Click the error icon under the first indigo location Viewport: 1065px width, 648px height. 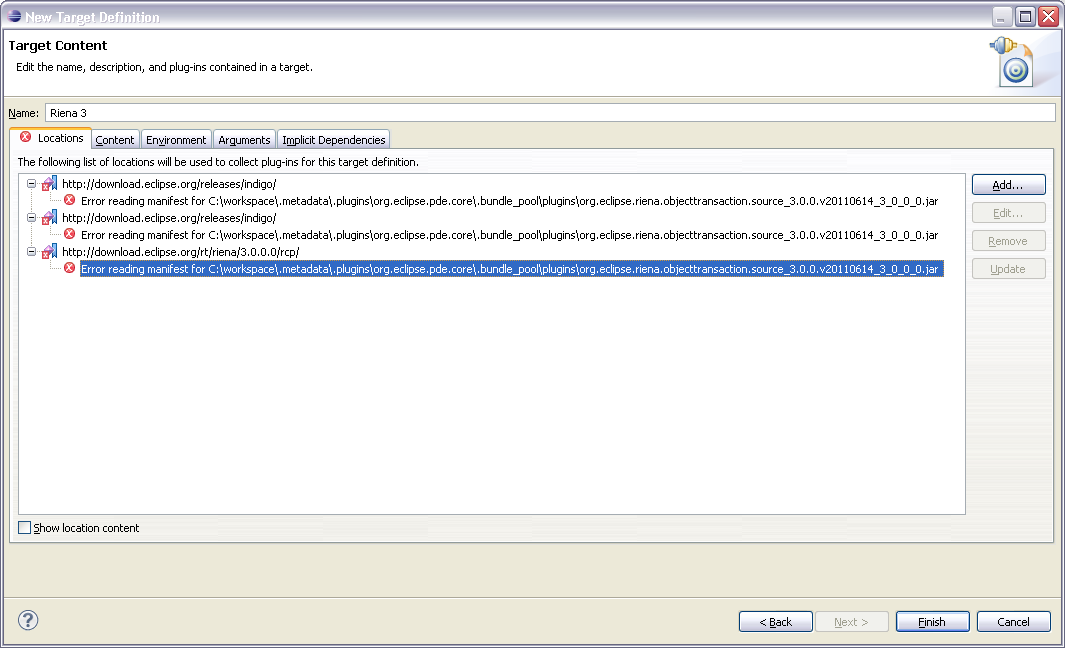[x=69, y=200]
